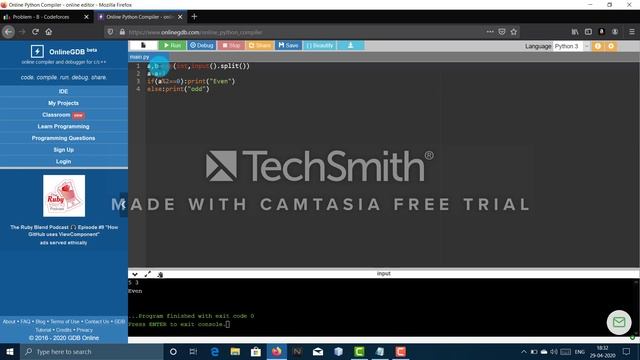Close the Codeforces browser tab

[86, 17]
